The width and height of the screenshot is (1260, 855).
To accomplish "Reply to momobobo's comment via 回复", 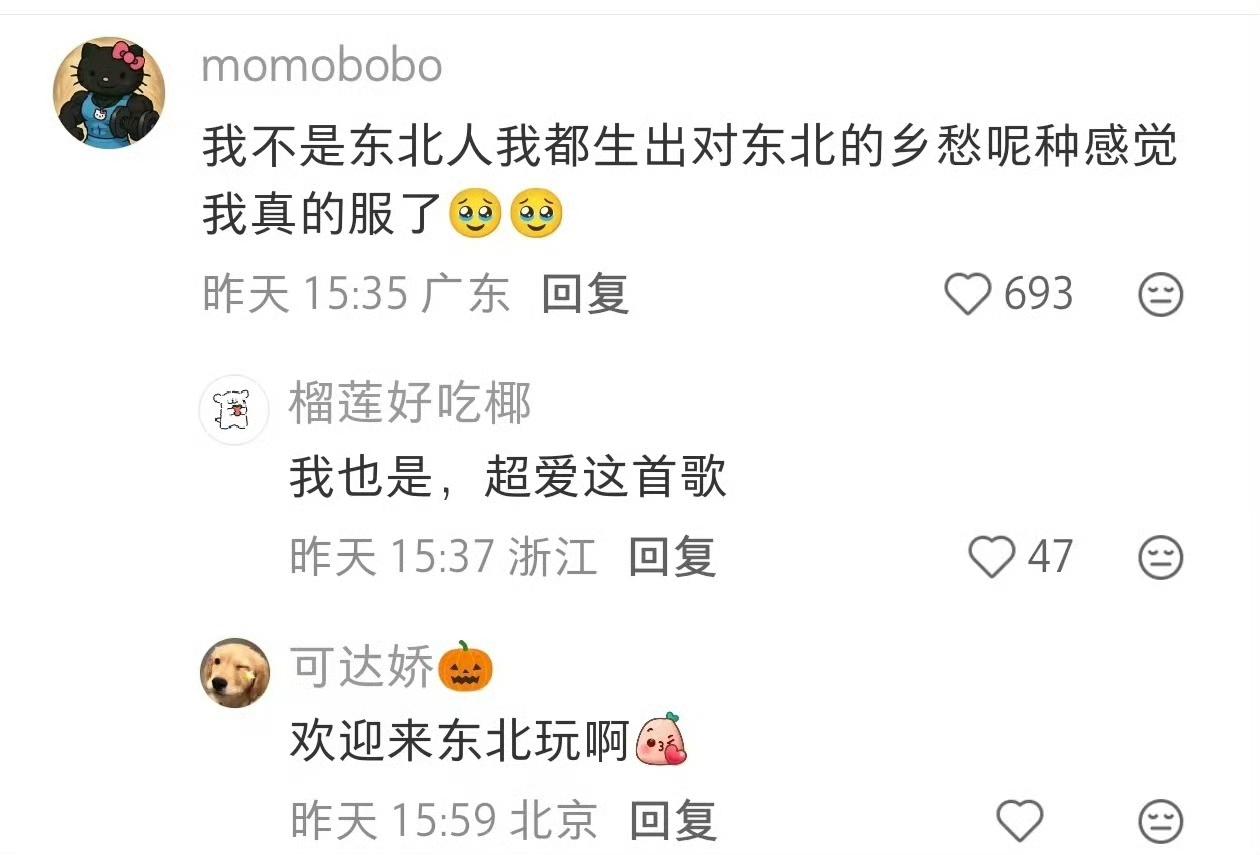I will click(586, 295).
